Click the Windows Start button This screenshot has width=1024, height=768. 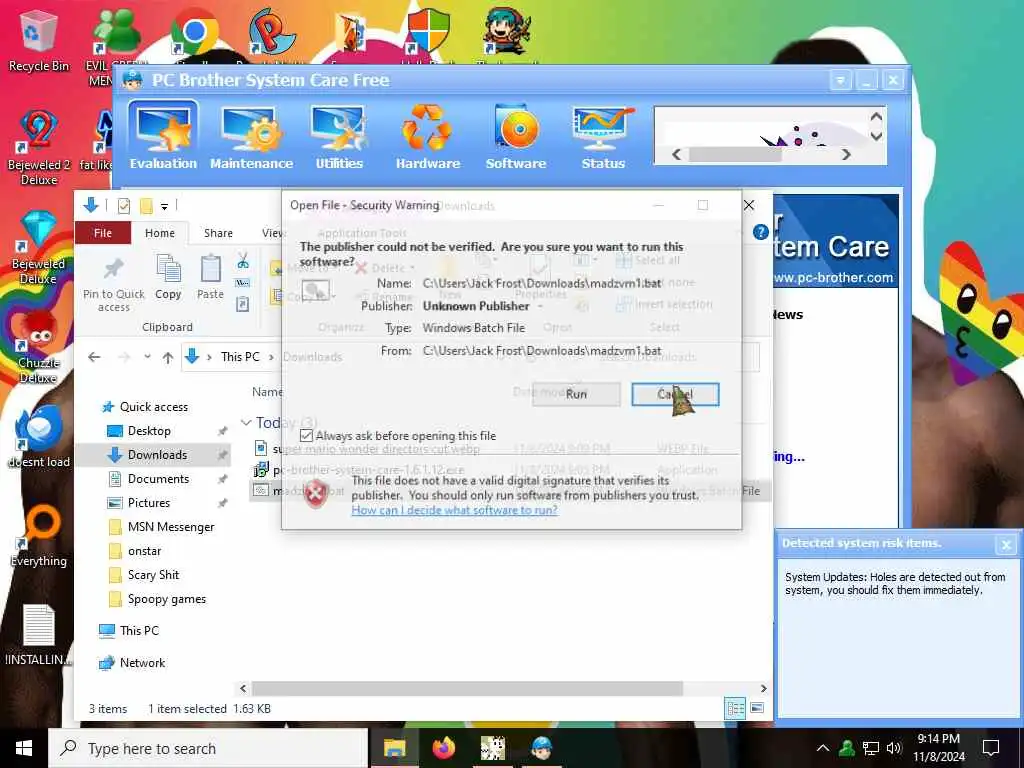(x=24, y=748)
